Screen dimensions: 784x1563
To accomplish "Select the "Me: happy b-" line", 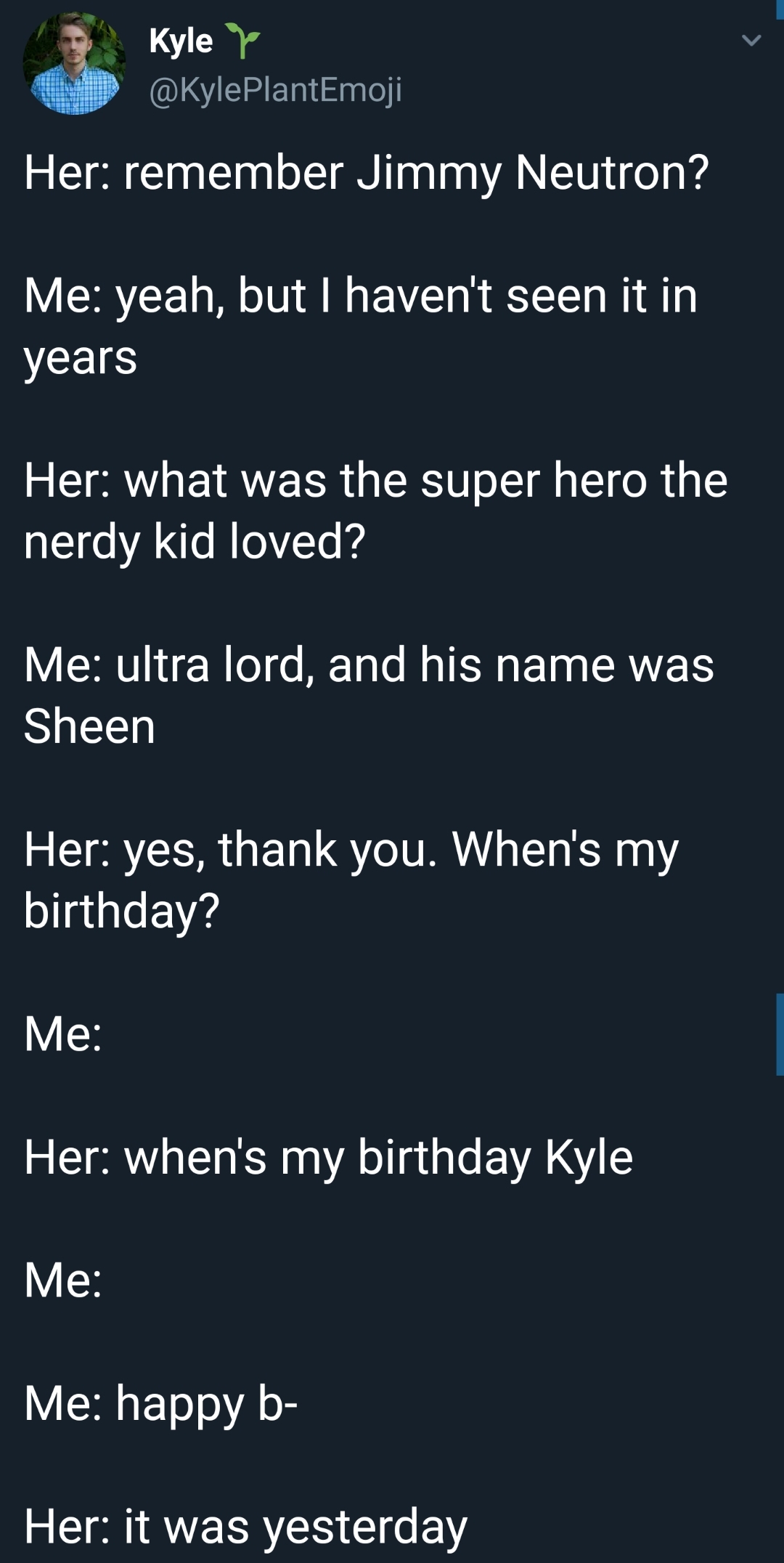I will pos(160,1402).
